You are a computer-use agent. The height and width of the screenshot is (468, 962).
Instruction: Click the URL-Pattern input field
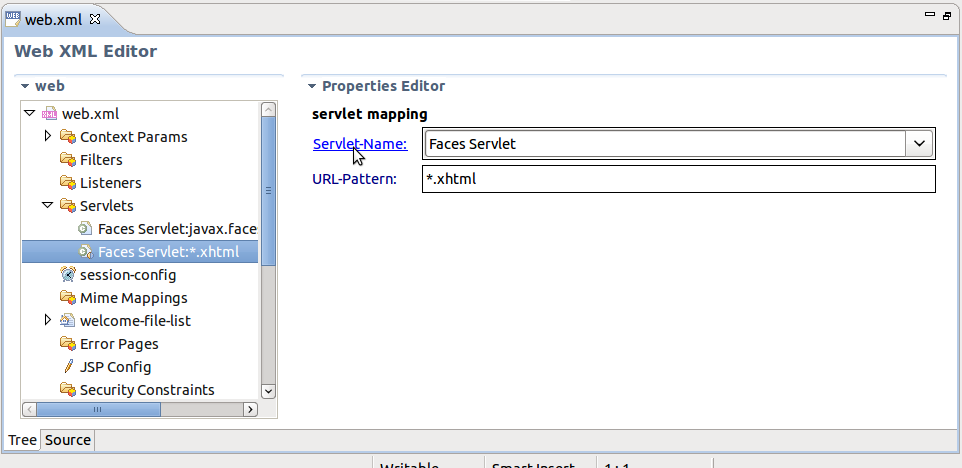[679, 178]
